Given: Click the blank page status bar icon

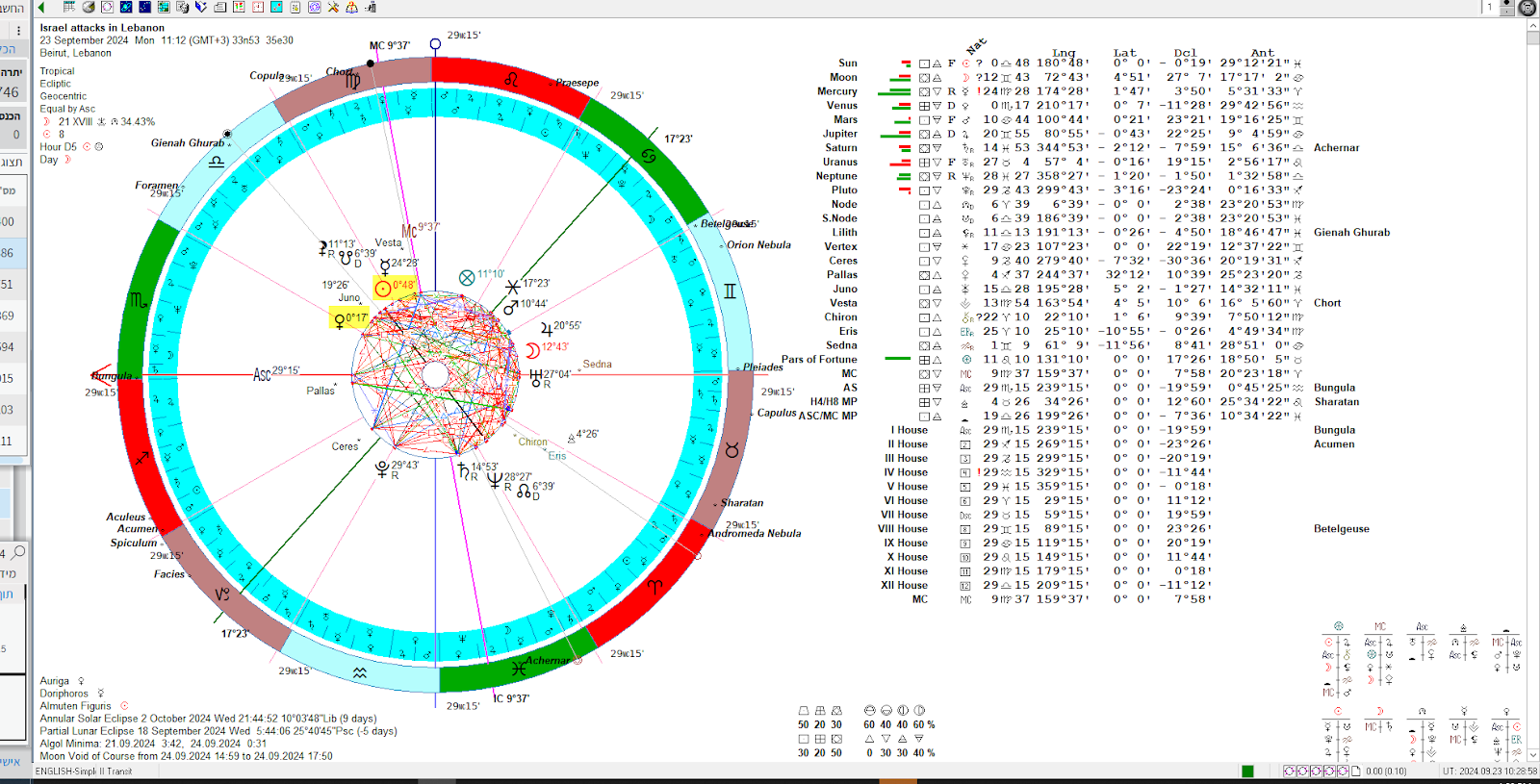Looking at the screenshot, I should [1356, 771].
